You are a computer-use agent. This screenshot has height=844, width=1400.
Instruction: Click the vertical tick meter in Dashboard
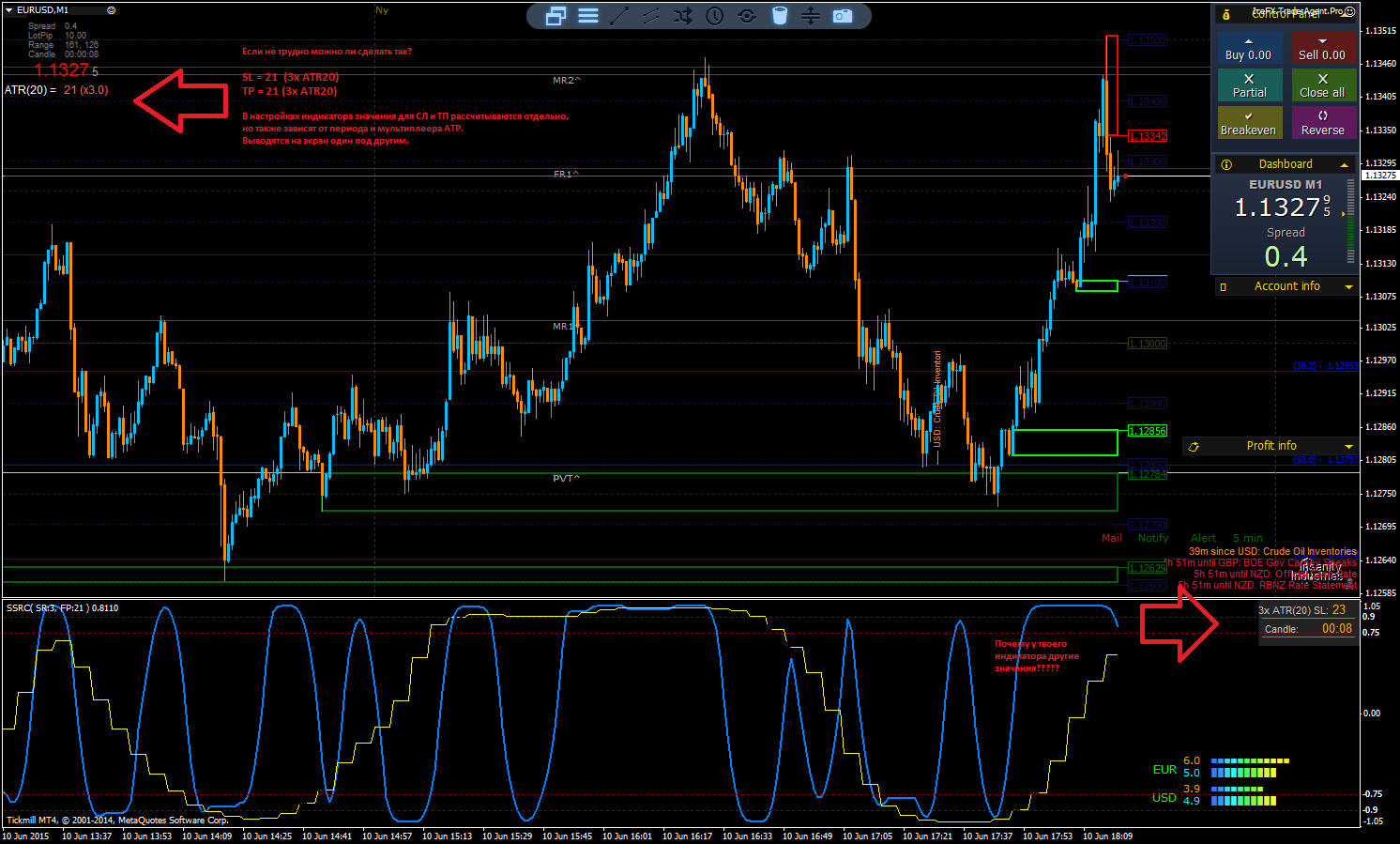pos(1351,221)
